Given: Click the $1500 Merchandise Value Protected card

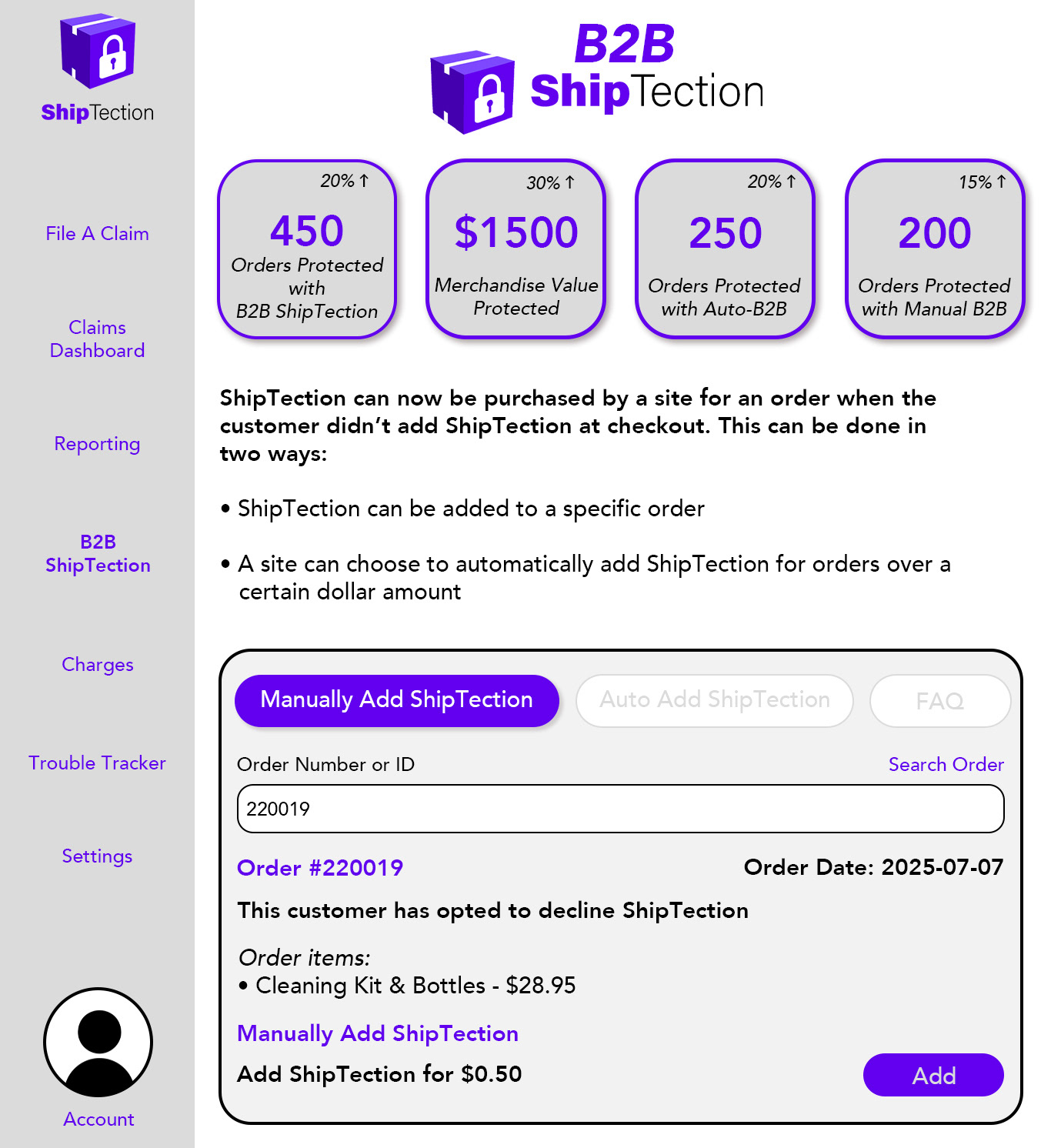Looking at the screenshot, I should click(515, 249).
